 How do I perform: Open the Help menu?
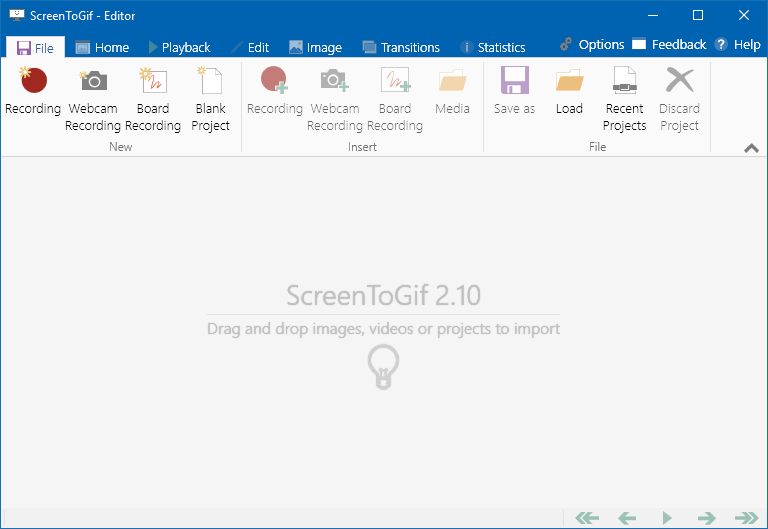coord(738,45)
